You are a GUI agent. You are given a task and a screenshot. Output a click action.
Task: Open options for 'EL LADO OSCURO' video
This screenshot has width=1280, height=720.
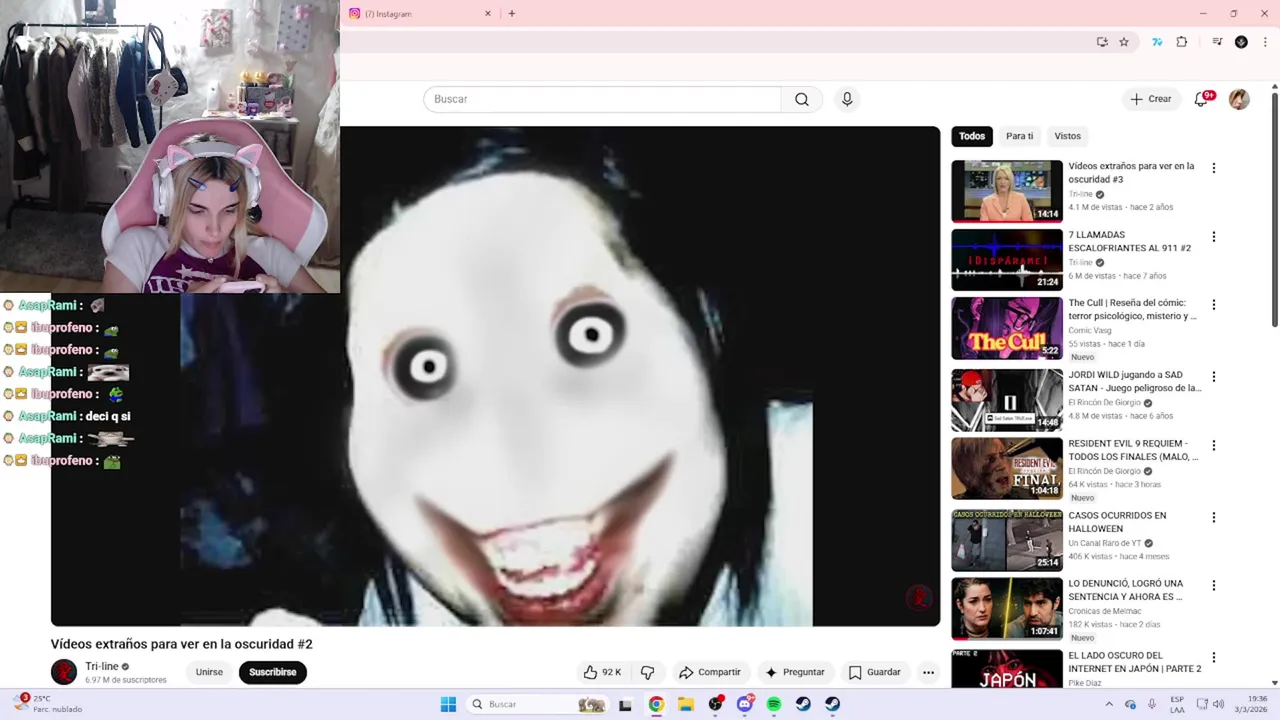pos(1214,657)
